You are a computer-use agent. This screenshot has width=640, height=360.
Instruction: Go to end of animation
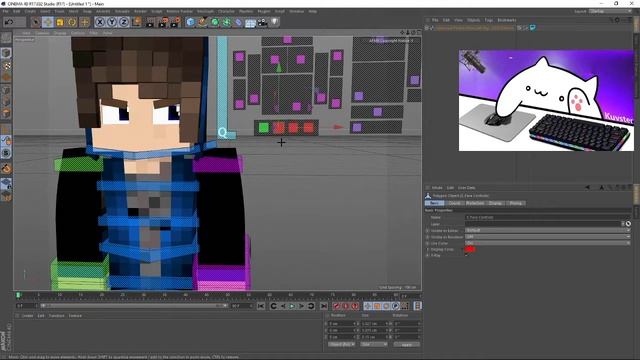(324, 306)
